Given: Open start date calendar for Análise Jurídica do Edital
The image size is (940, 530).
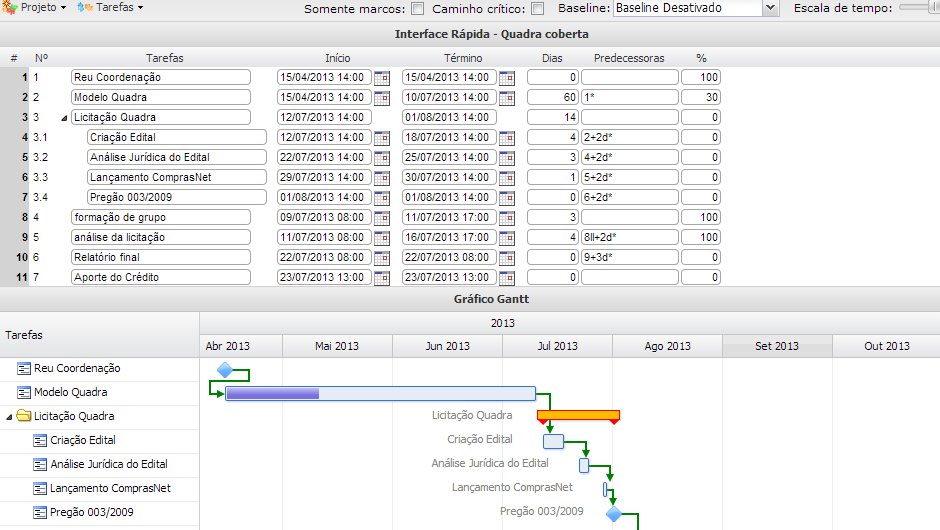Looking at the screenshot, I should (382, 157).
